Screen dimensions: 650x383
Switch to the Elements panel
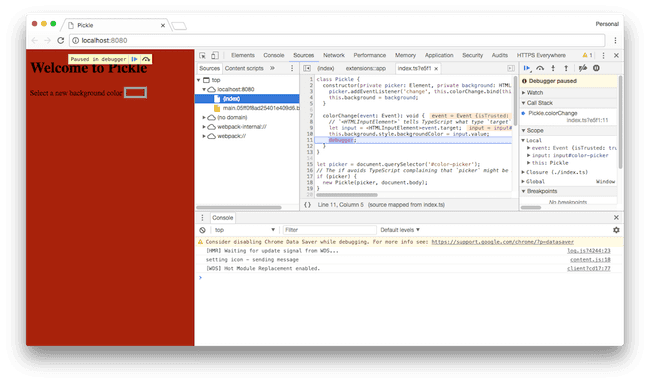[x=243, y=55]
